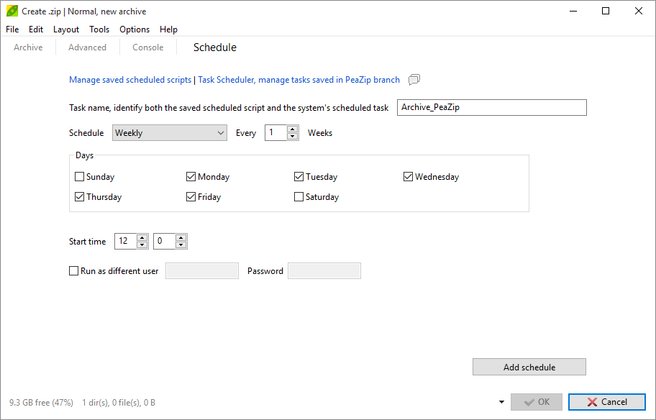Decrease the Every weeks value with down arrow
The height and width of the screenshot is (420, 656).
[x=293, y=136]
